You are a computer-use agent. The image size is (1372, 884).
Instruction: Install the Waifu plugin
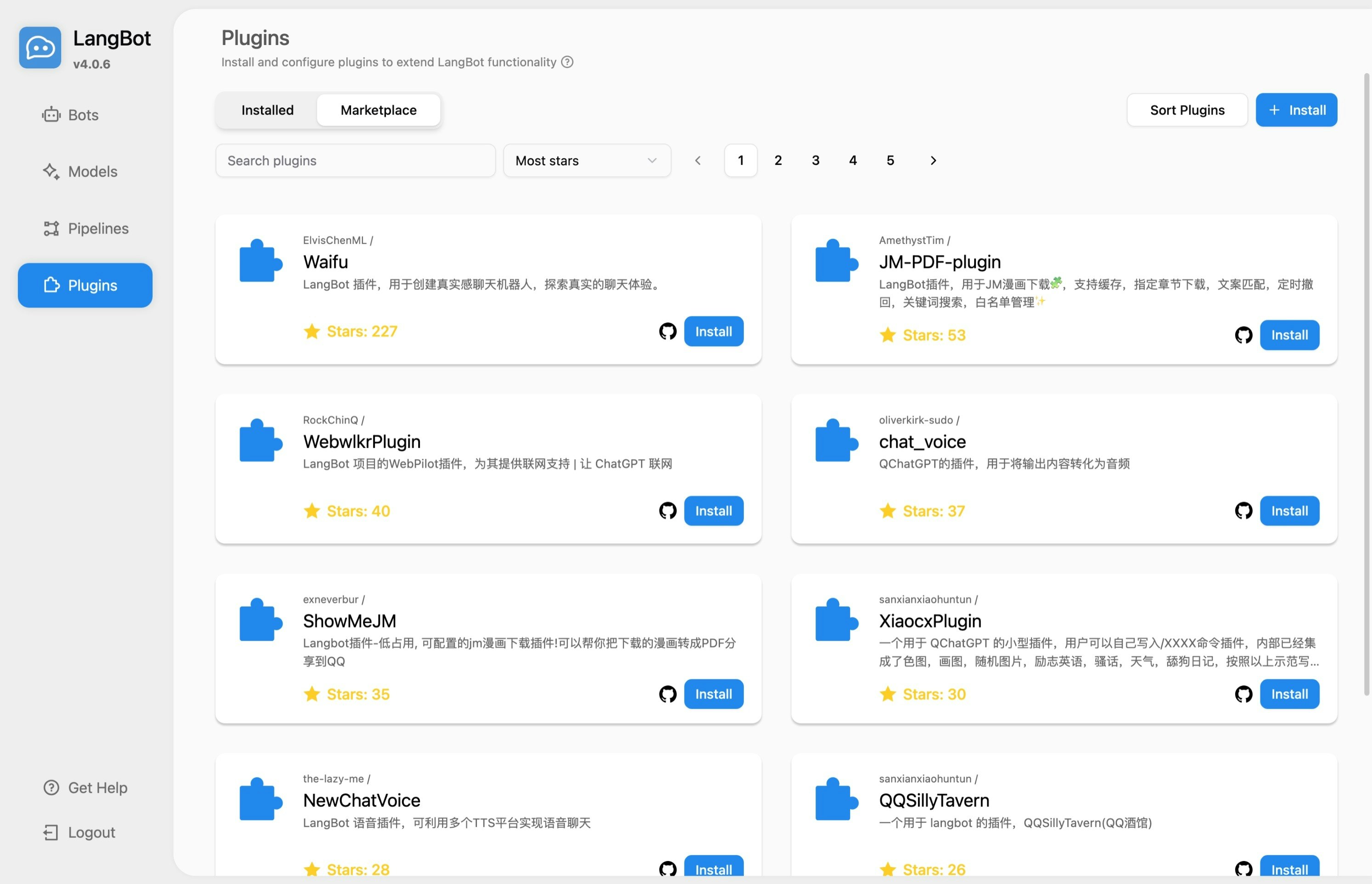[x=713, y=331]
